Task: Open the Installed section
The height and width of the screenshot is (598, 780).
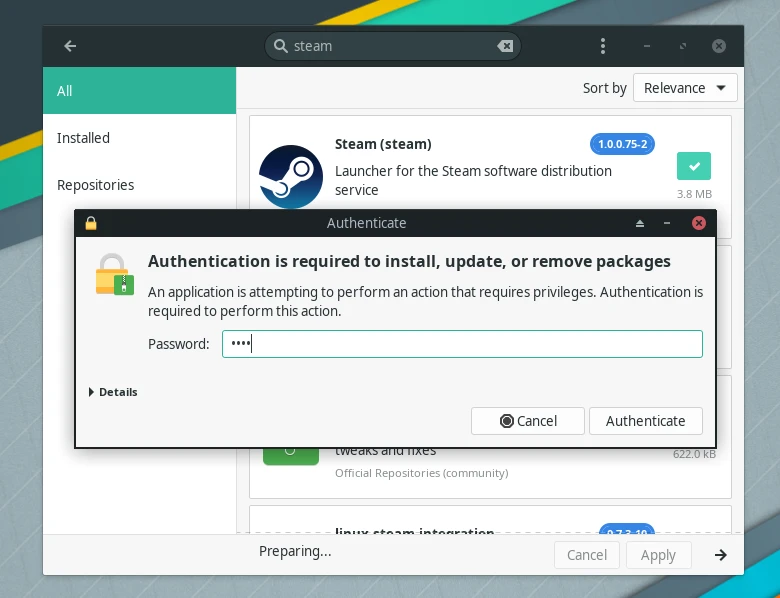Action: tap(139, 138)
